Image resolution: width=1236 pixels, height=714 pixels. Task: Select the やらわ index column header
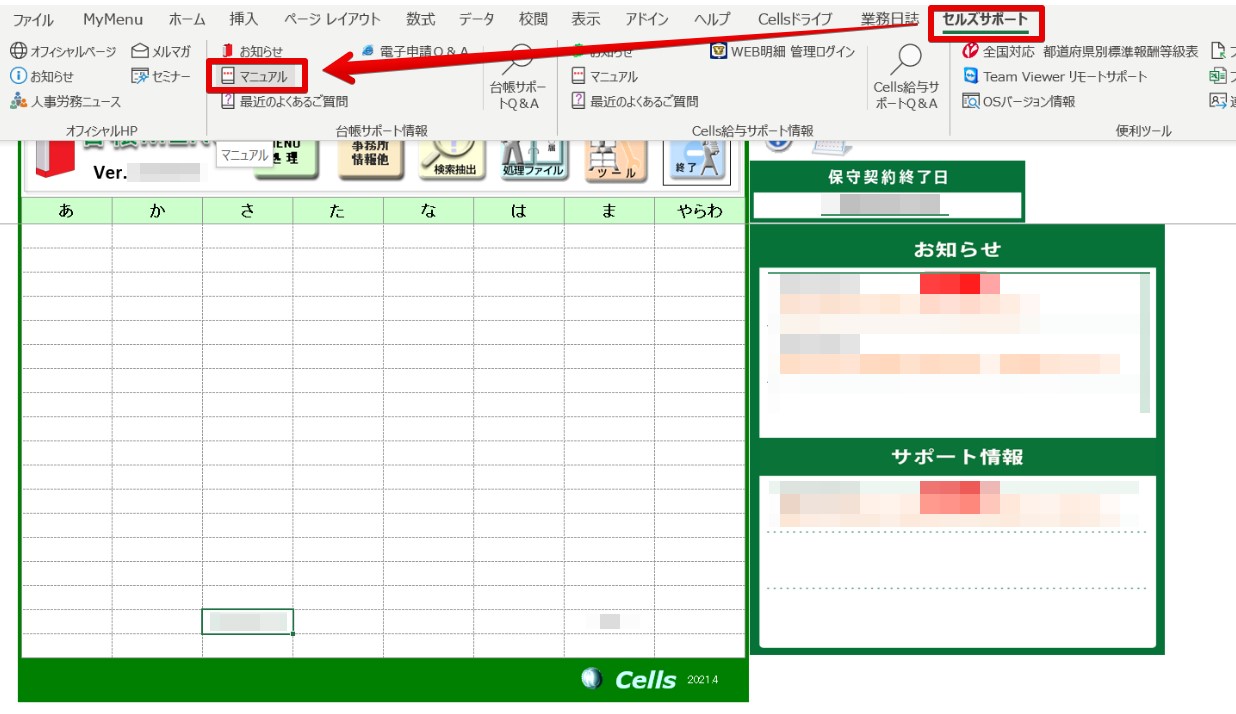[699, 210]
